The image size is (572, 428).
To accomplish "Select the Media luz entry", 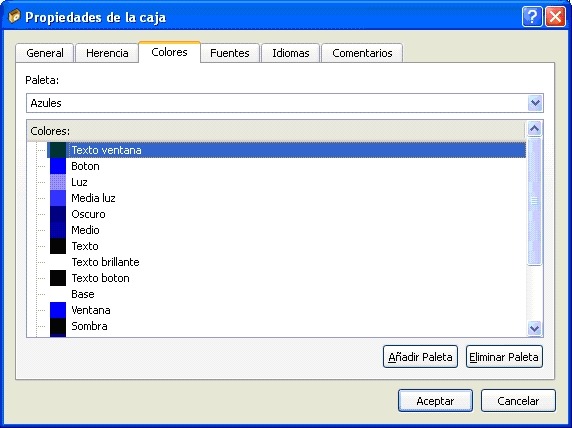I will click(x=93, y=198).
